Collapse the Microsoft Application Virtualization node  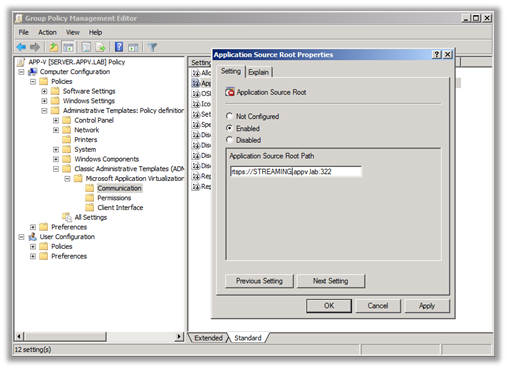[x=67, y=179]
